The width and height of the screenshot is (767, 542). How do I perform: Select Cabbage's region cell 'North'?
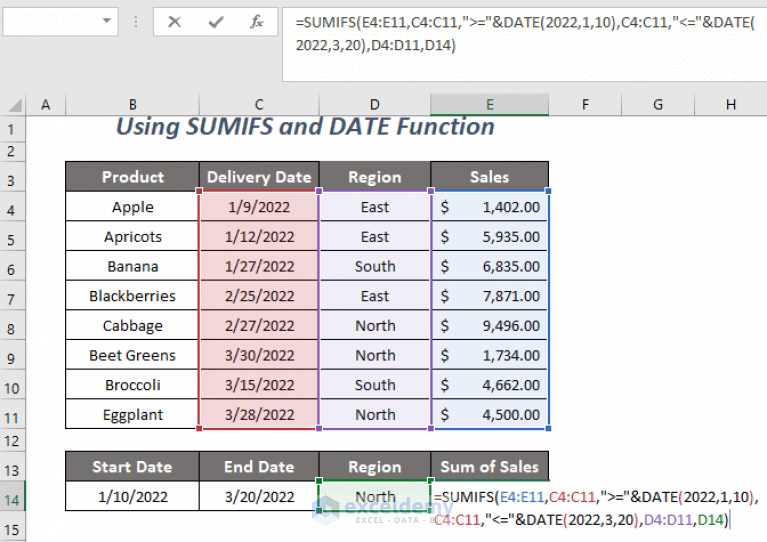click(x=375, y=326)
